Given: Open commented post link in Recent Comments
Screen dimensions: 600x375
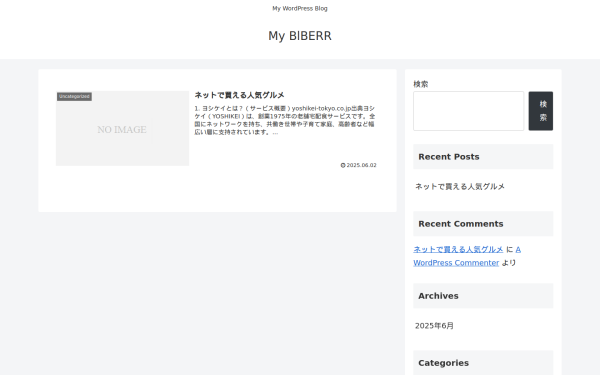Looking at the screenshot, I should [x=458, y=249].
